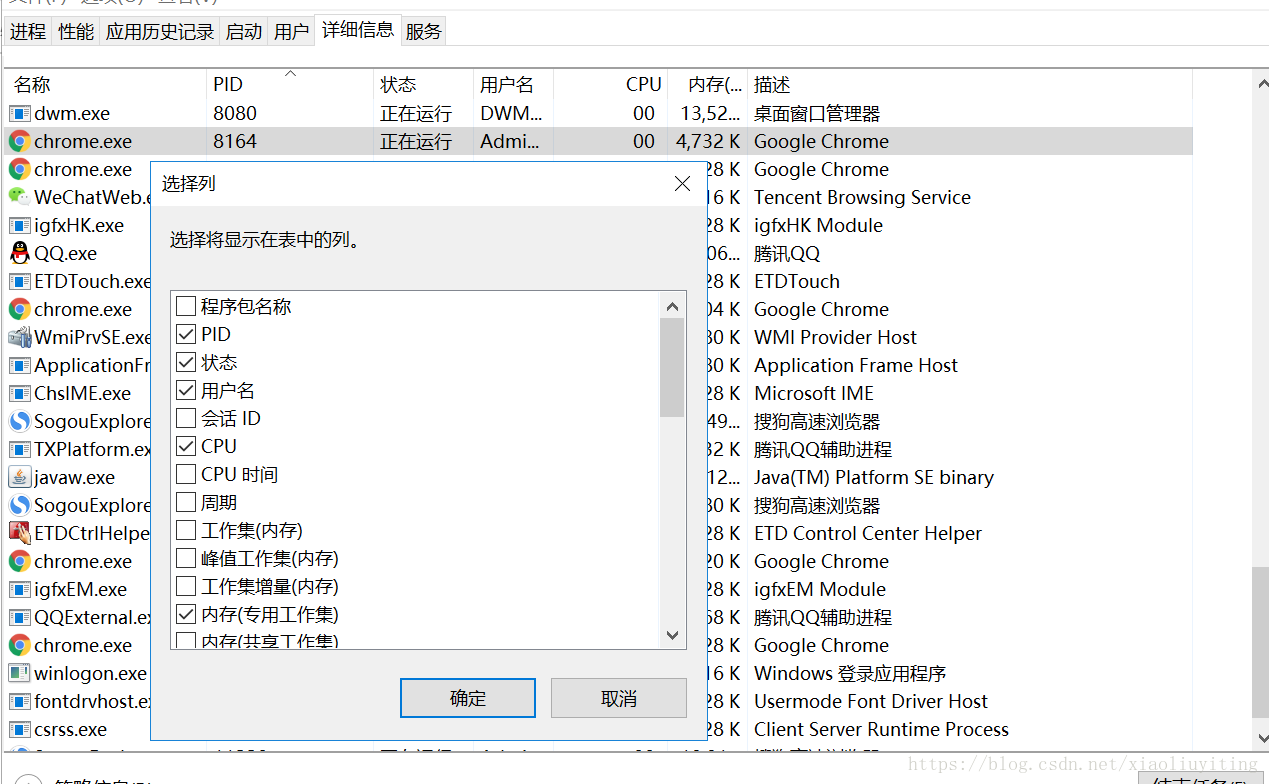Switch to the 进程 tab

pos(28,31)
